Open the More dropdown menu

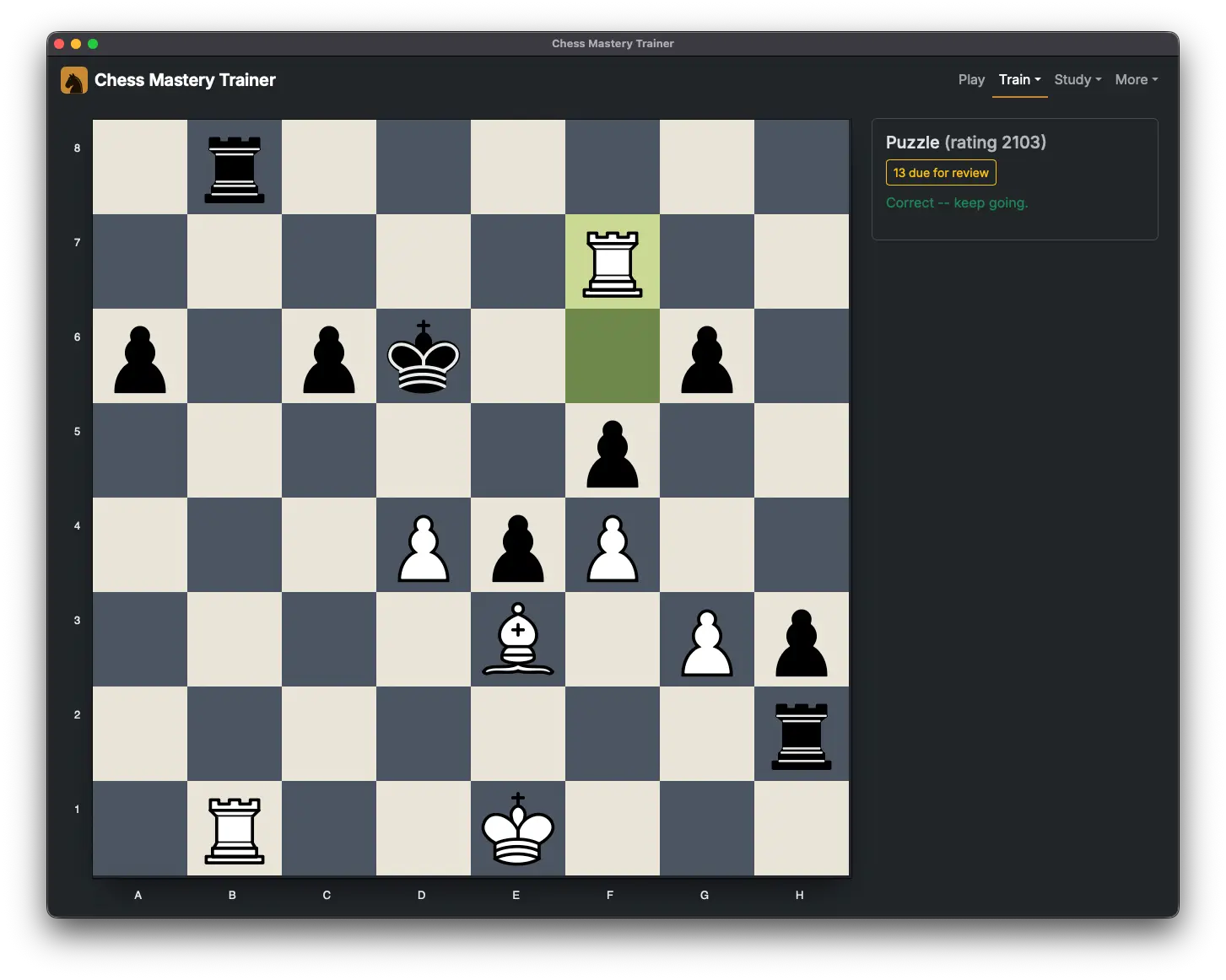[x=1137, y=79]
